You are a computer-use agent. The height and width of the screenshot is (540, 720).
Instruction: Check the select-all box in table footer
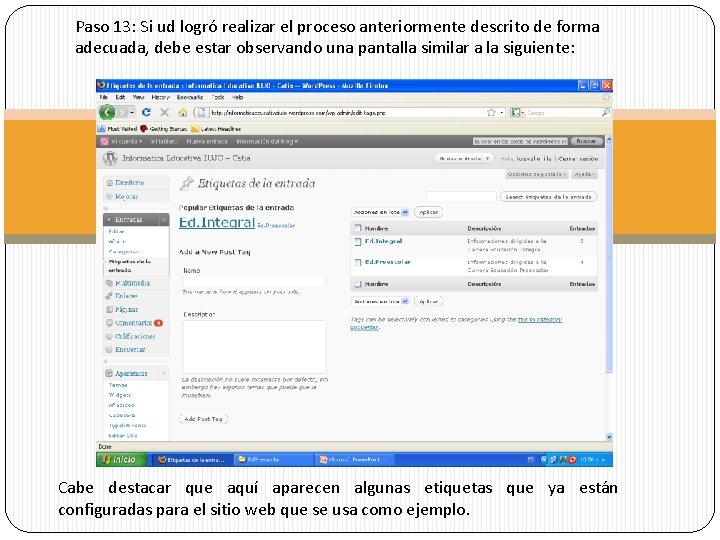click(x=358, y=284)
